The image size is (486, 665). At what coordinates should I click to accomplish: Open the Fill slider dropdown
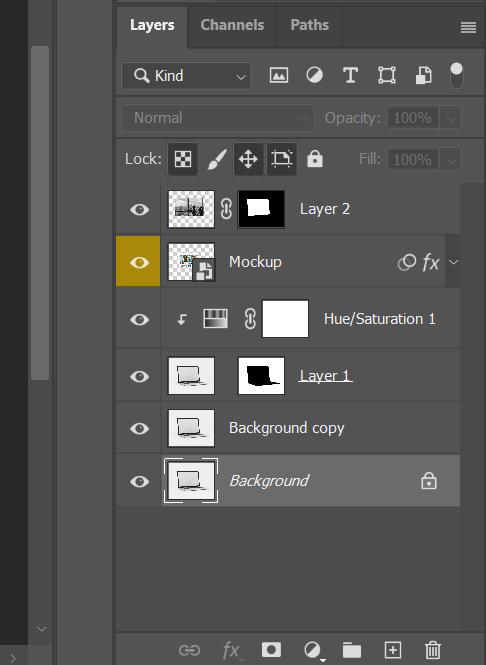[x=451, y=160]
